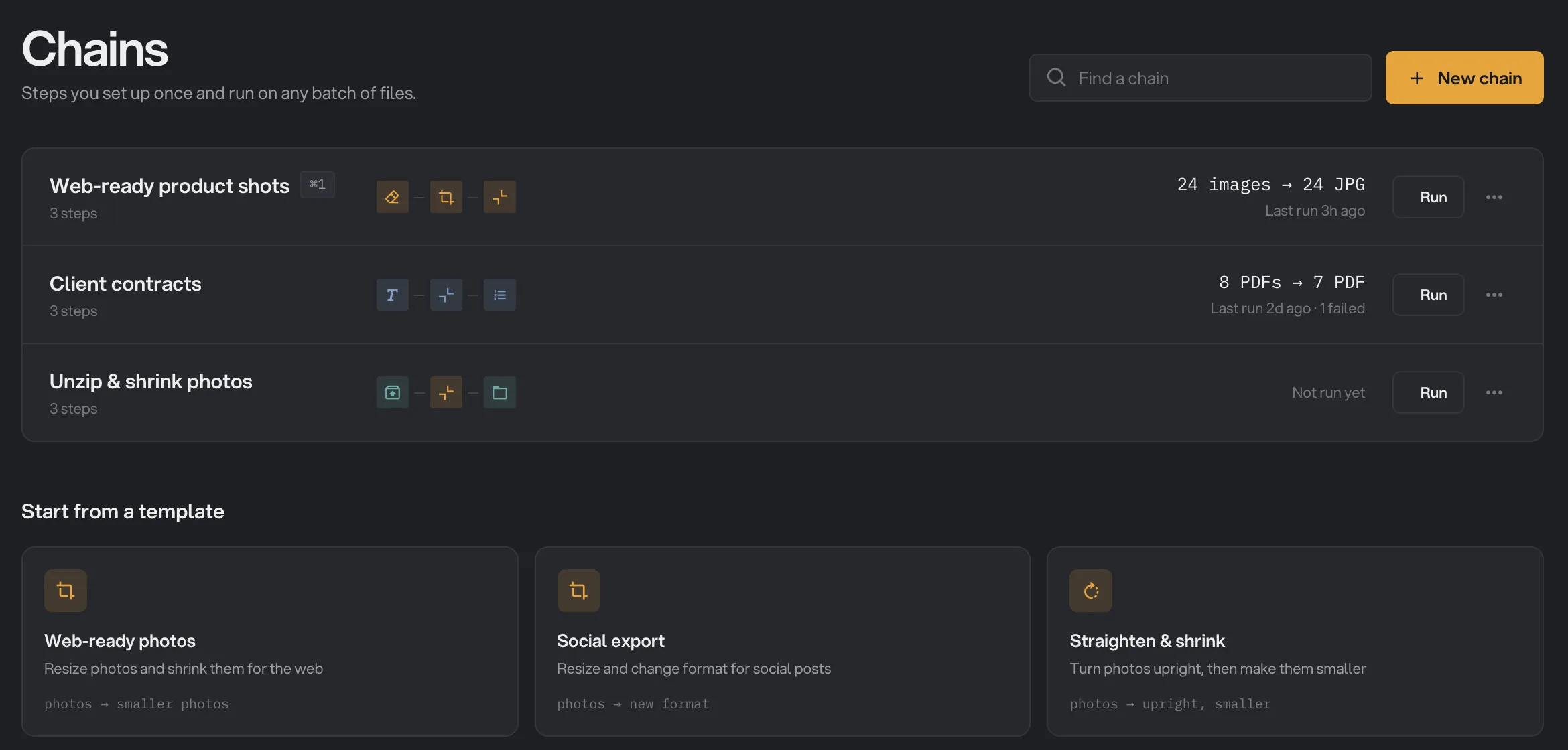Open the Client contracts chain title
The image size is (1568, 750).
125,283
